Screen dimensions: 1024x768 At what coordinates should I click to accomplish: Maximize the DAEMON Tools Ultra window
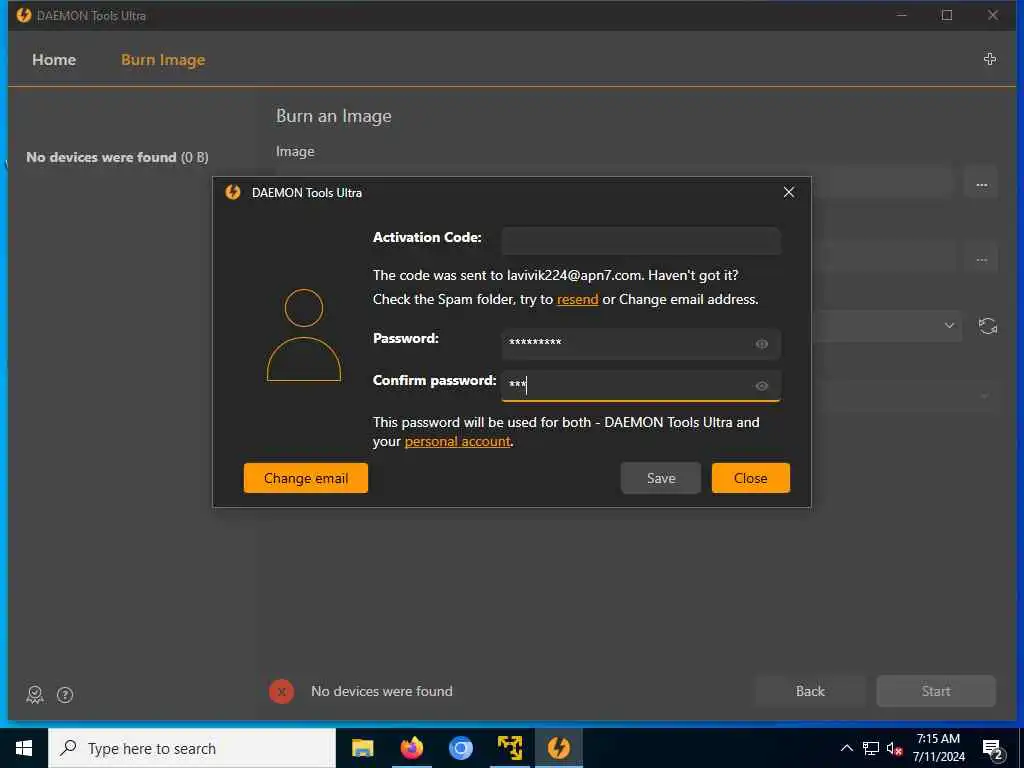coord(947,15)
